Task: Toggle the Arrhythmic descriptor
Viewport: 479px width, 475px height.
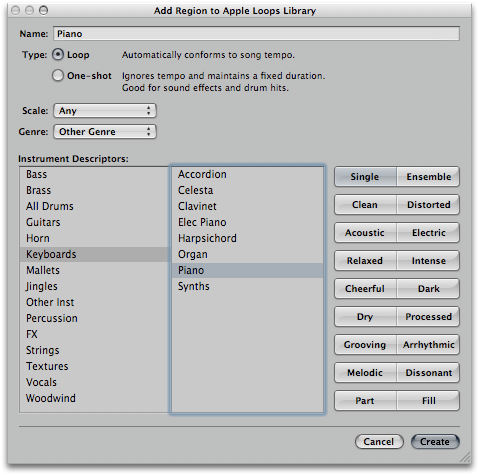Action: tap(428, 345)
